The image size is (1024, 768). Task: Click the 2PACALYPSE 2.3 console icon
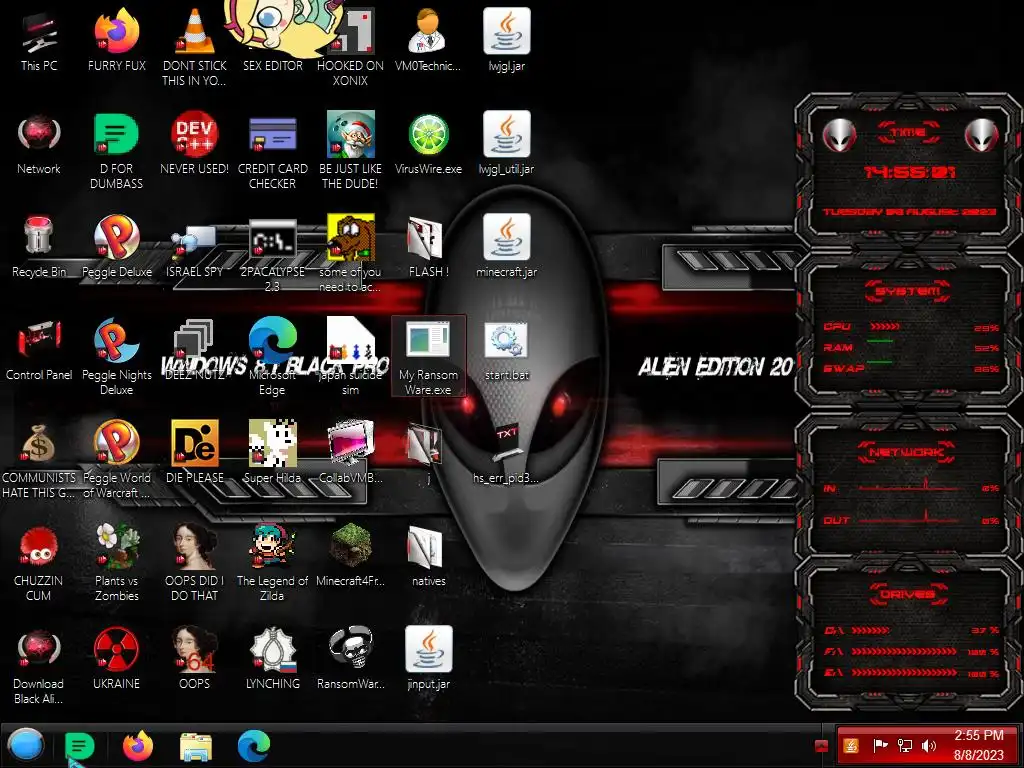tap(272, 255)
